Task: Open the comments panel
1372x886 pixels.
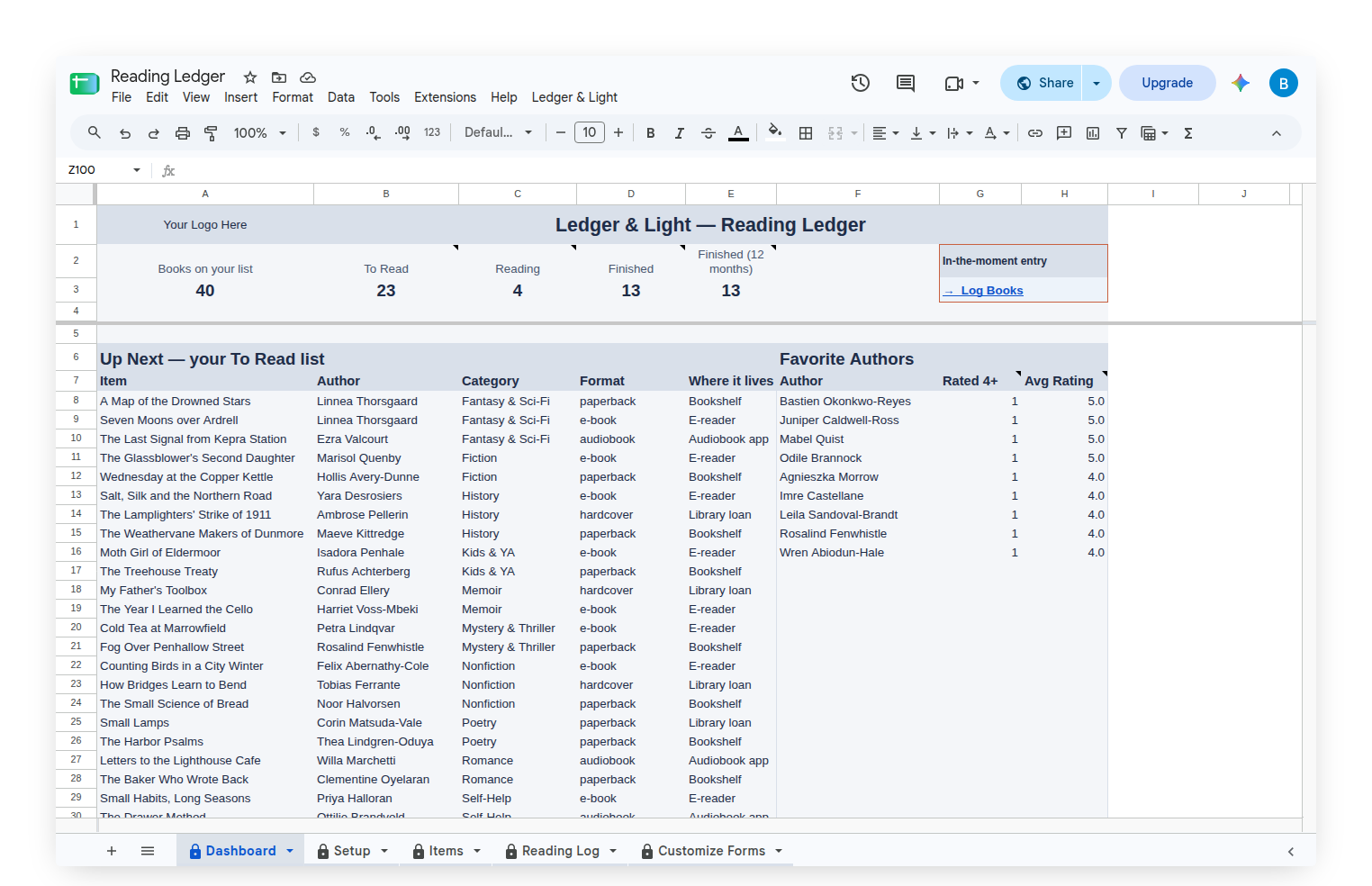Action: (906, 83)
